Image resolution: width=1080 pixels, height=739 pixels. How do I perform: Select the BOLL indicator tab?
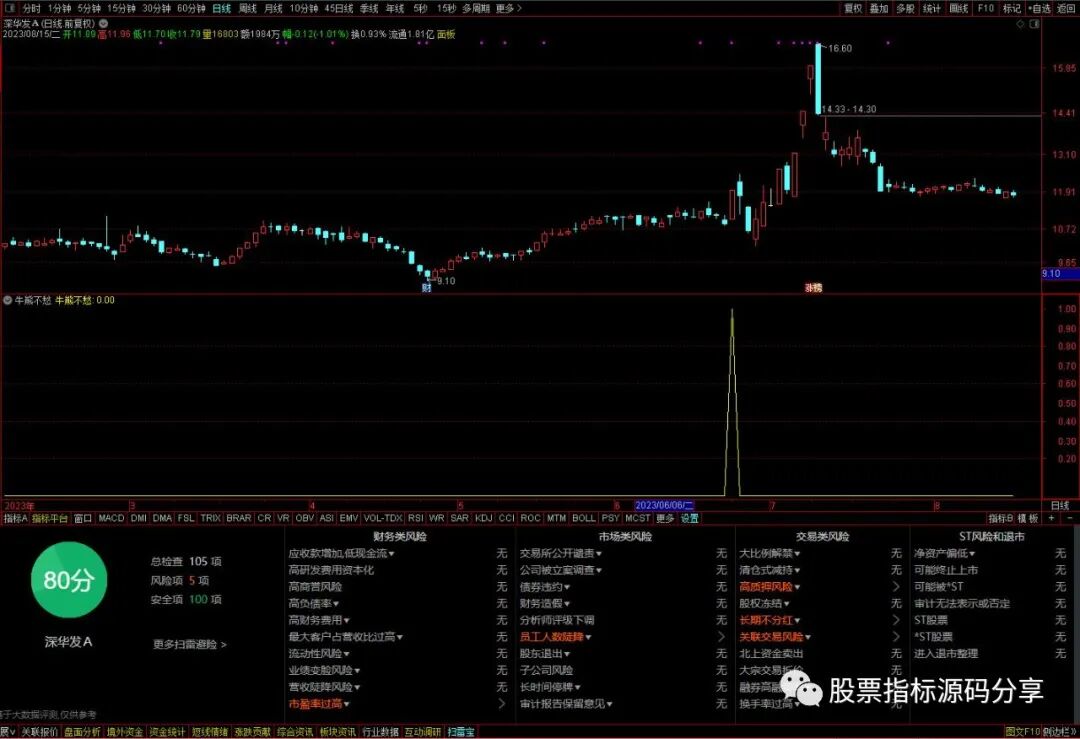(x=583, y=518)
